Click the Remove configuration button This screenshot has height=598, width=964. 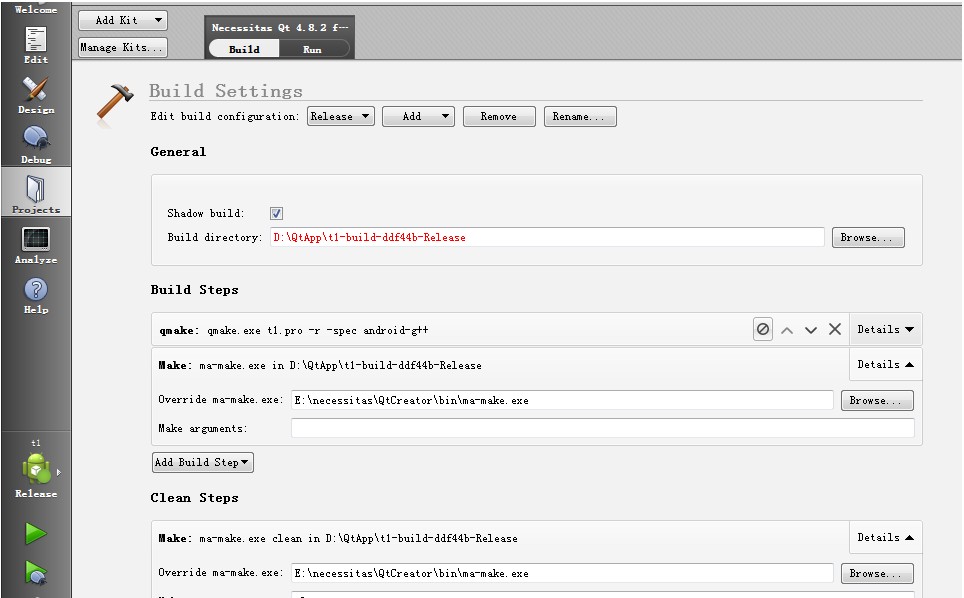click(499, 116)
